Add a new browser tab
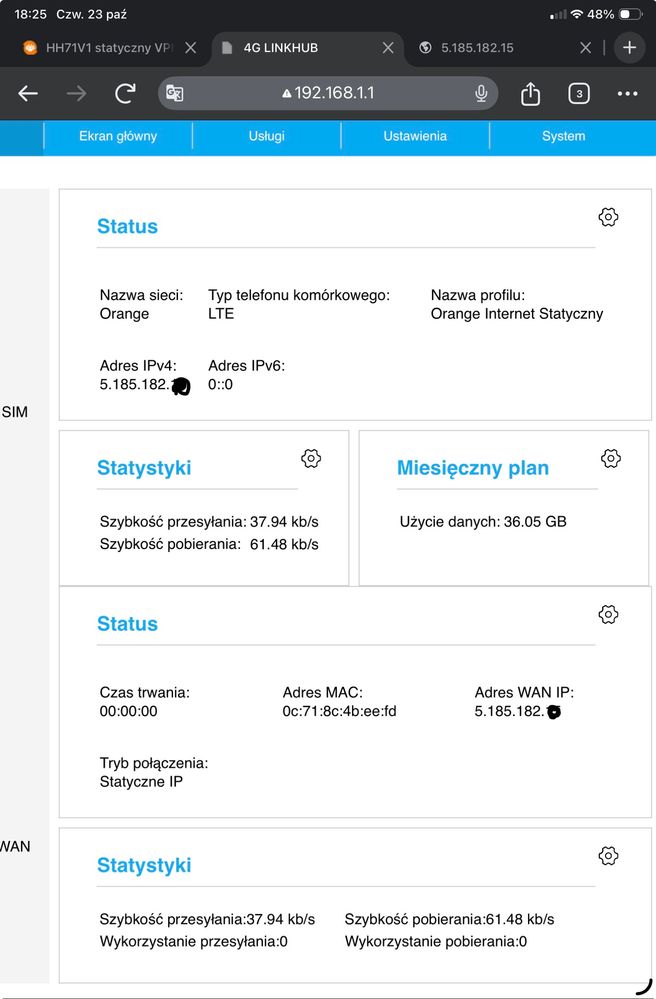Screen dimensions: 656x999 point(629,47)
